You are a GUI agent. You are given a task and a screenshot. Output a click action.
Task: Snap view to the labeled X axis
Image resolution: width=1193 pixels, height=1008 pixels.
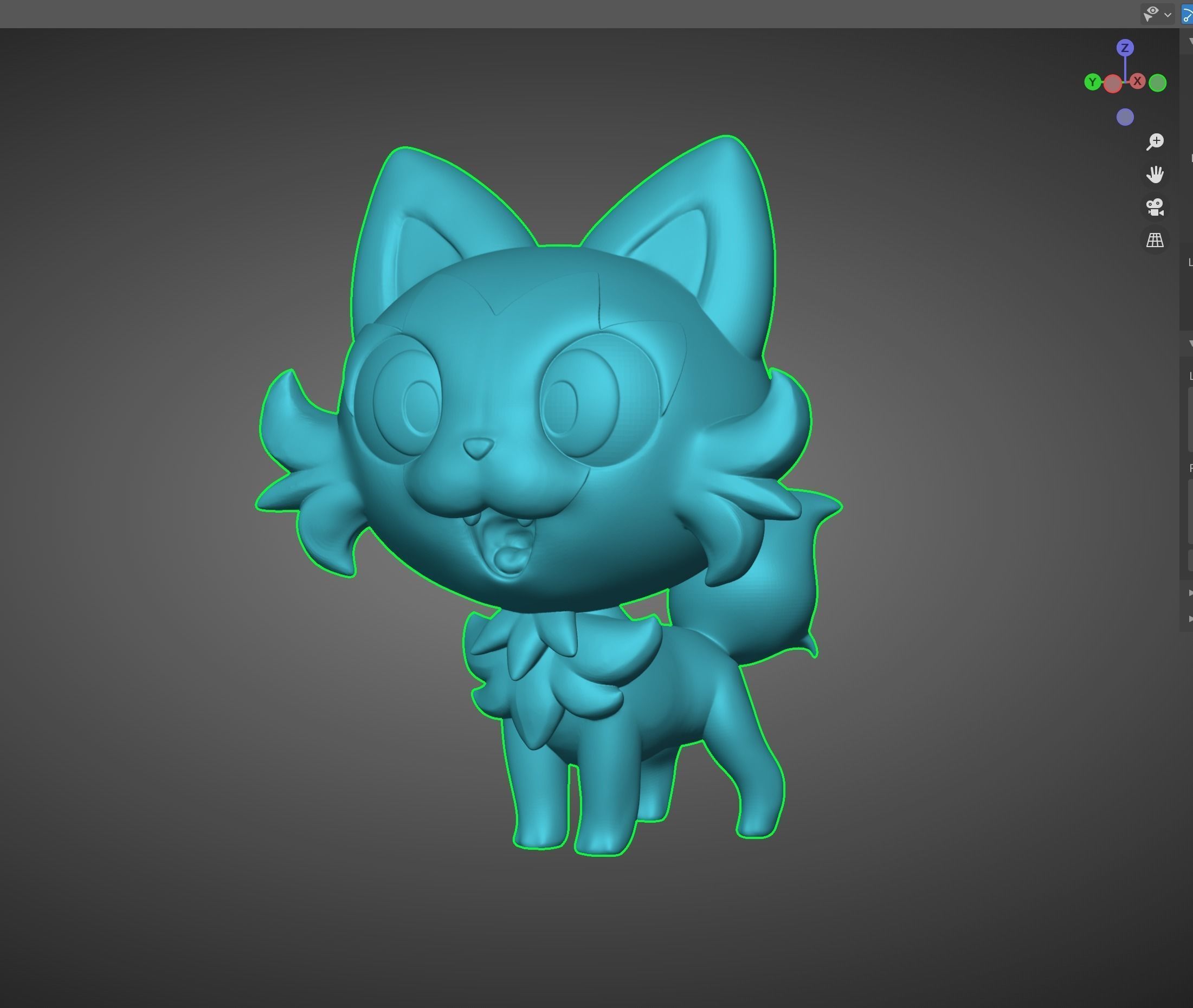[1138, 81]
